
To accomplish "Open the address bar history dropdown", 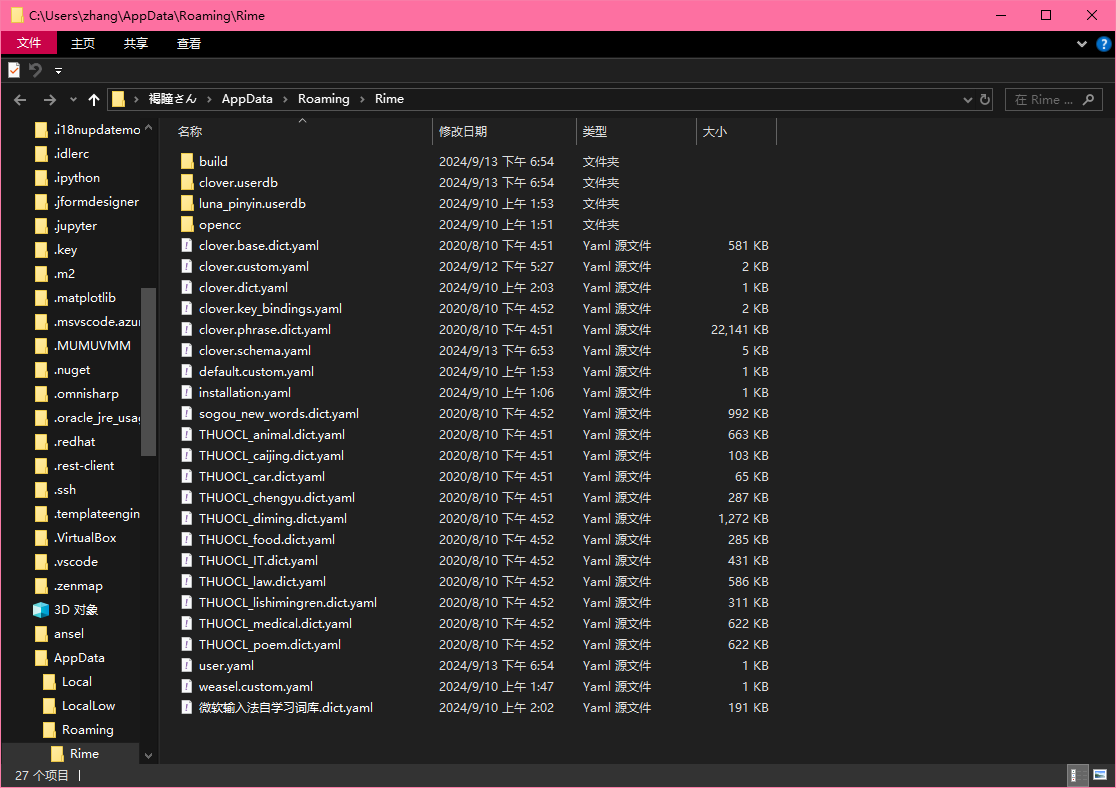I will [967, 99].
